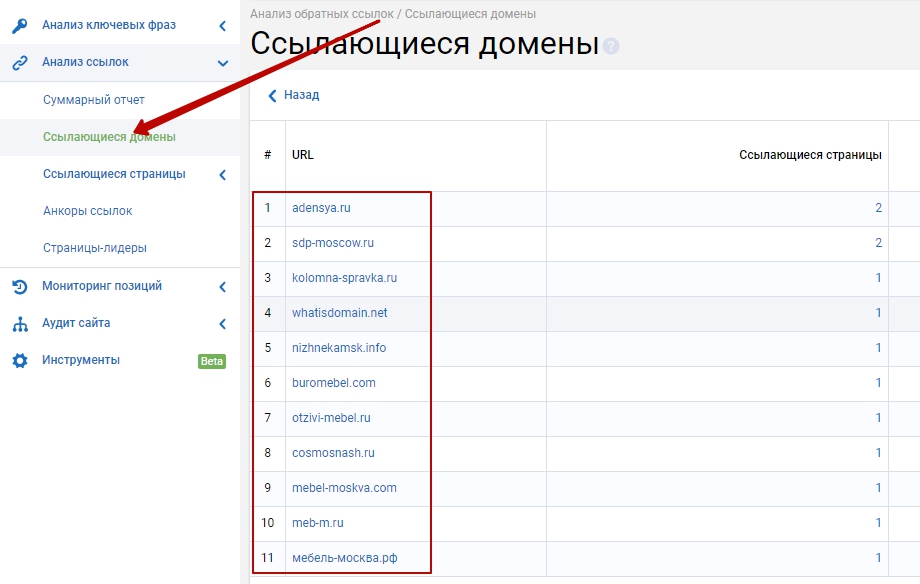Click linking pages count for sdp-moscow.ru
The width and height of the screenshot is (920, 584).
pos(878,243)
